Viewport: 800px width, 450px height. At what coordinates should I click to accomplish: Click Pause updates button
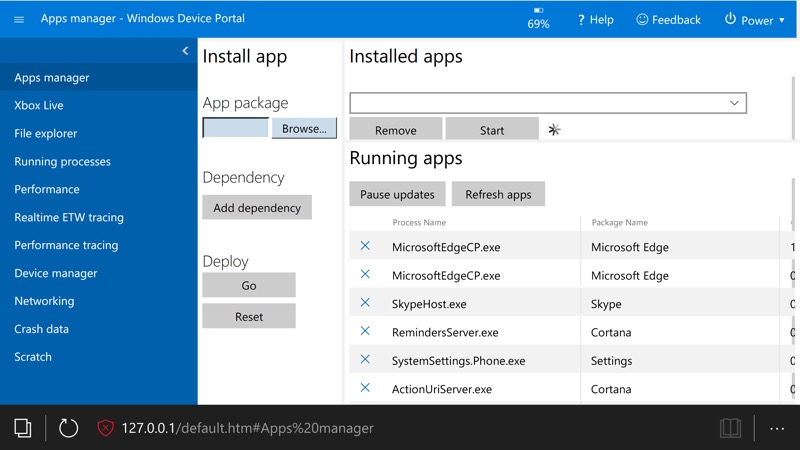pyautogui.click(x=397, y=194)
